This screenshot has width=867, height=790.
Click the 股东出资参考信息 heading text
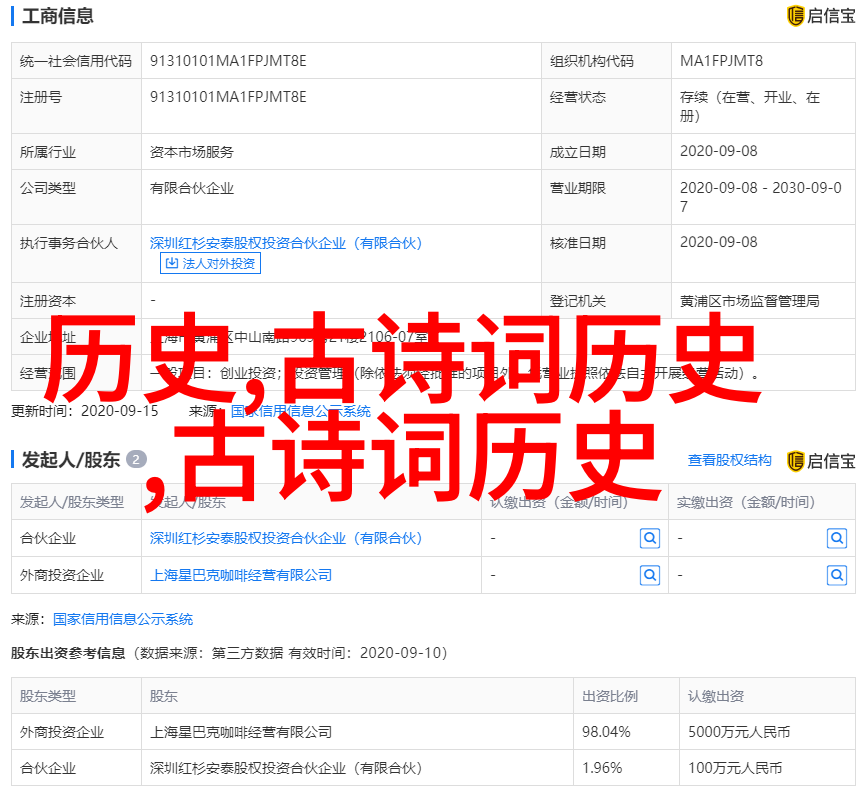[68, 653]
